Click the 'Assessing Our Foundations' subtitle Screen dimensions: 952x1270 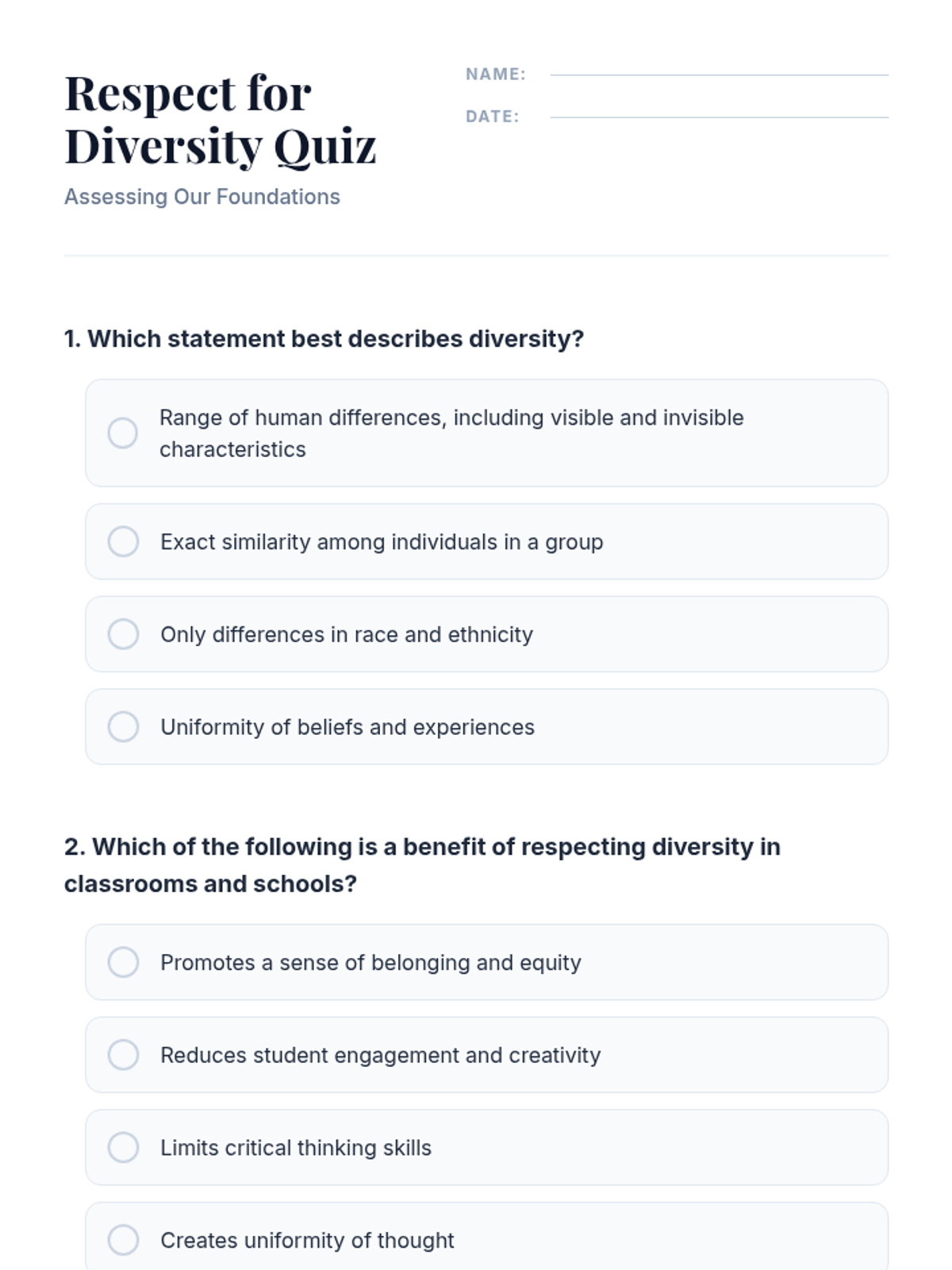(x=202, y=197)
